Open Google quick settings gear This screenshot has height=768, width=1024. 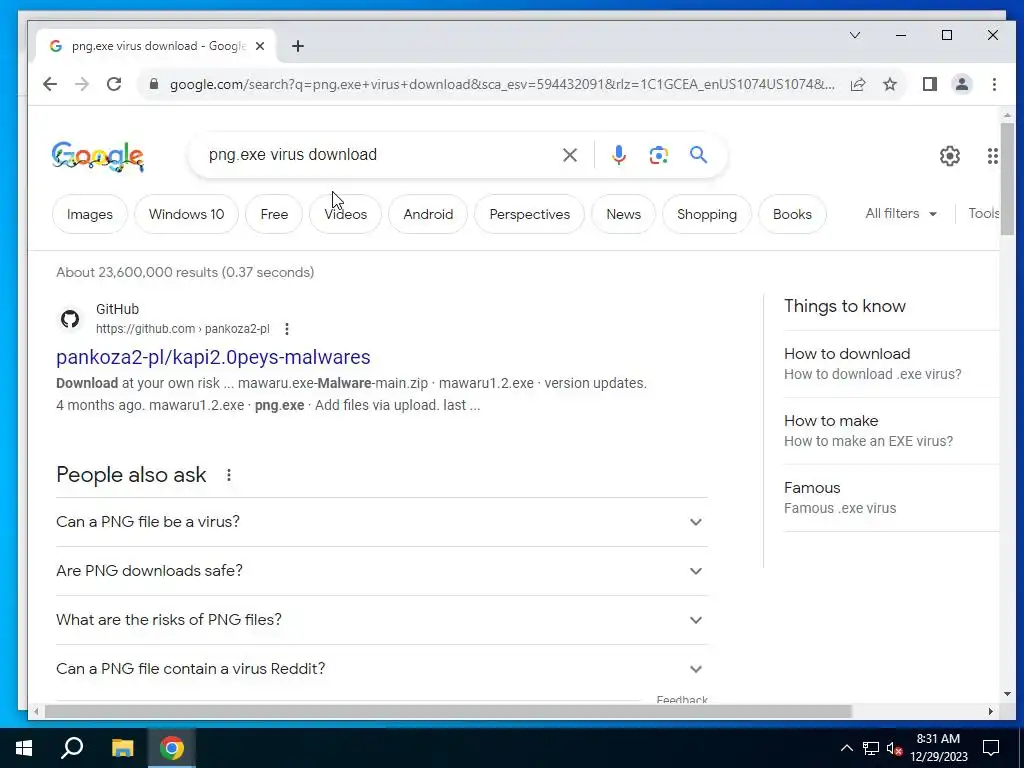click(x=950, y=156)
